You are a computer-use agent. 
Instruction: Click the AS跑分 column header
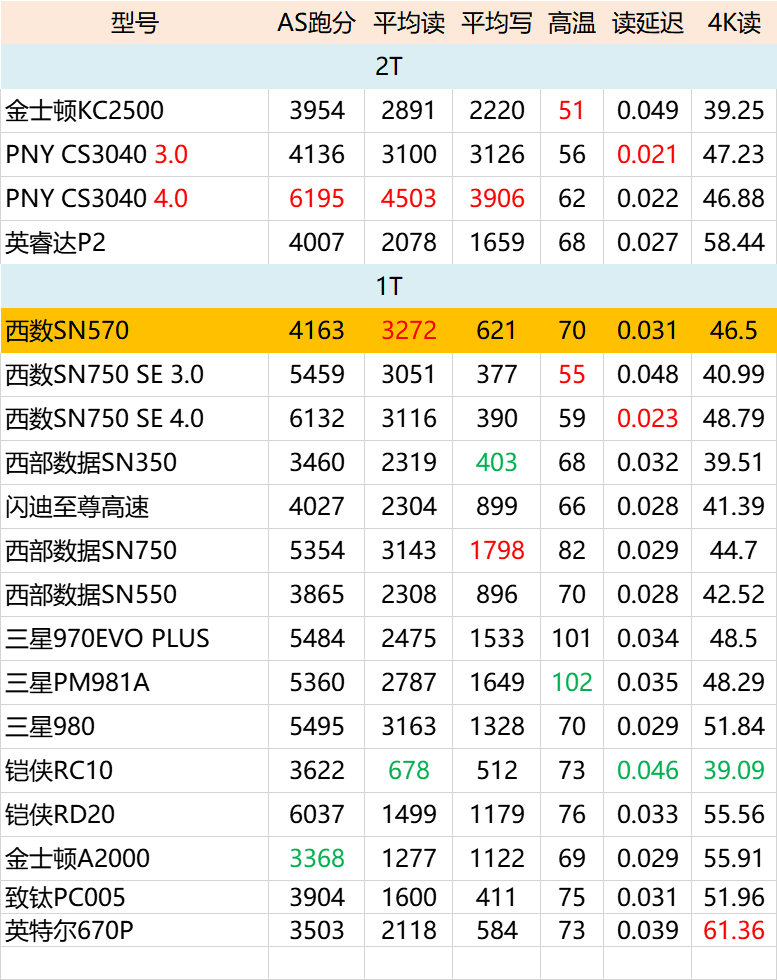316,23
